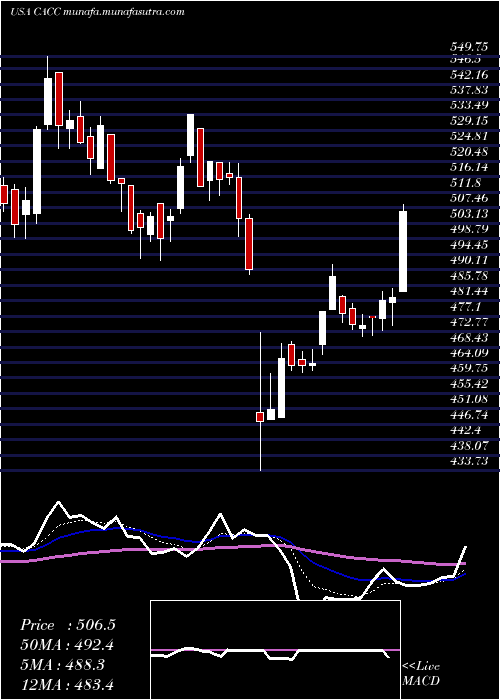The image size is (500, 700).
Task: Click the 12MA : 483.4 readout
Action: click(66, 684)
